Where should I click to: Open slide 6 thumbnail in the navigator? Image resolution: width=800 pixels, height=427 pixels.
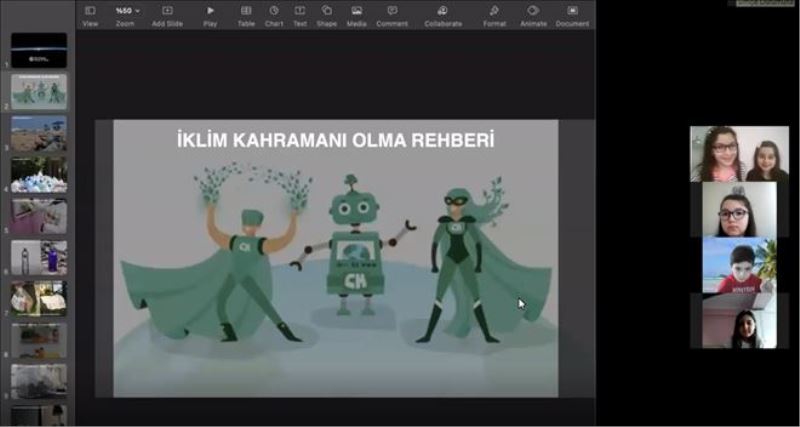click(39, 258)
